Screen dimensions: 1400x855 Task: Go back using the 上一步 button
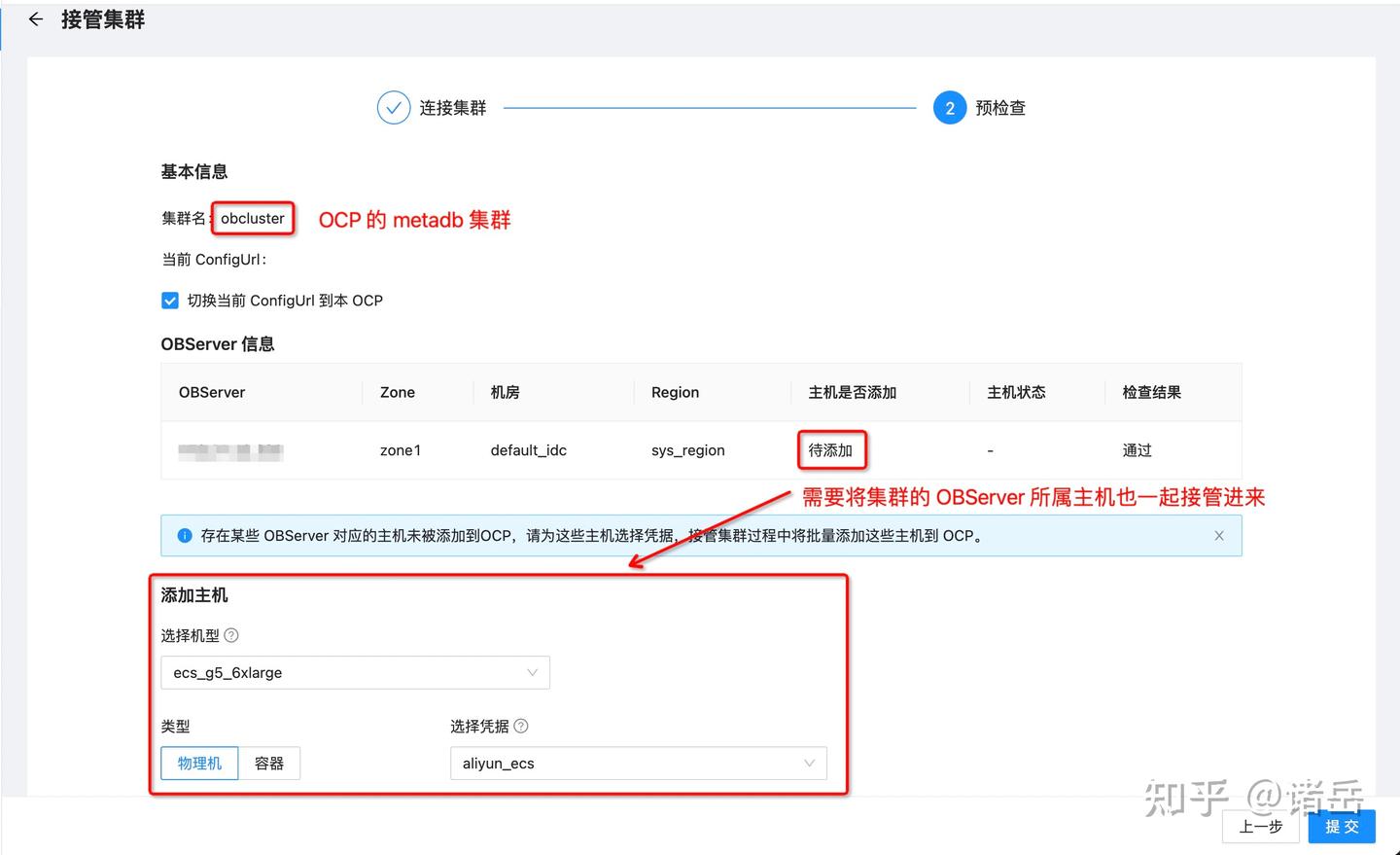point(1261,826)
